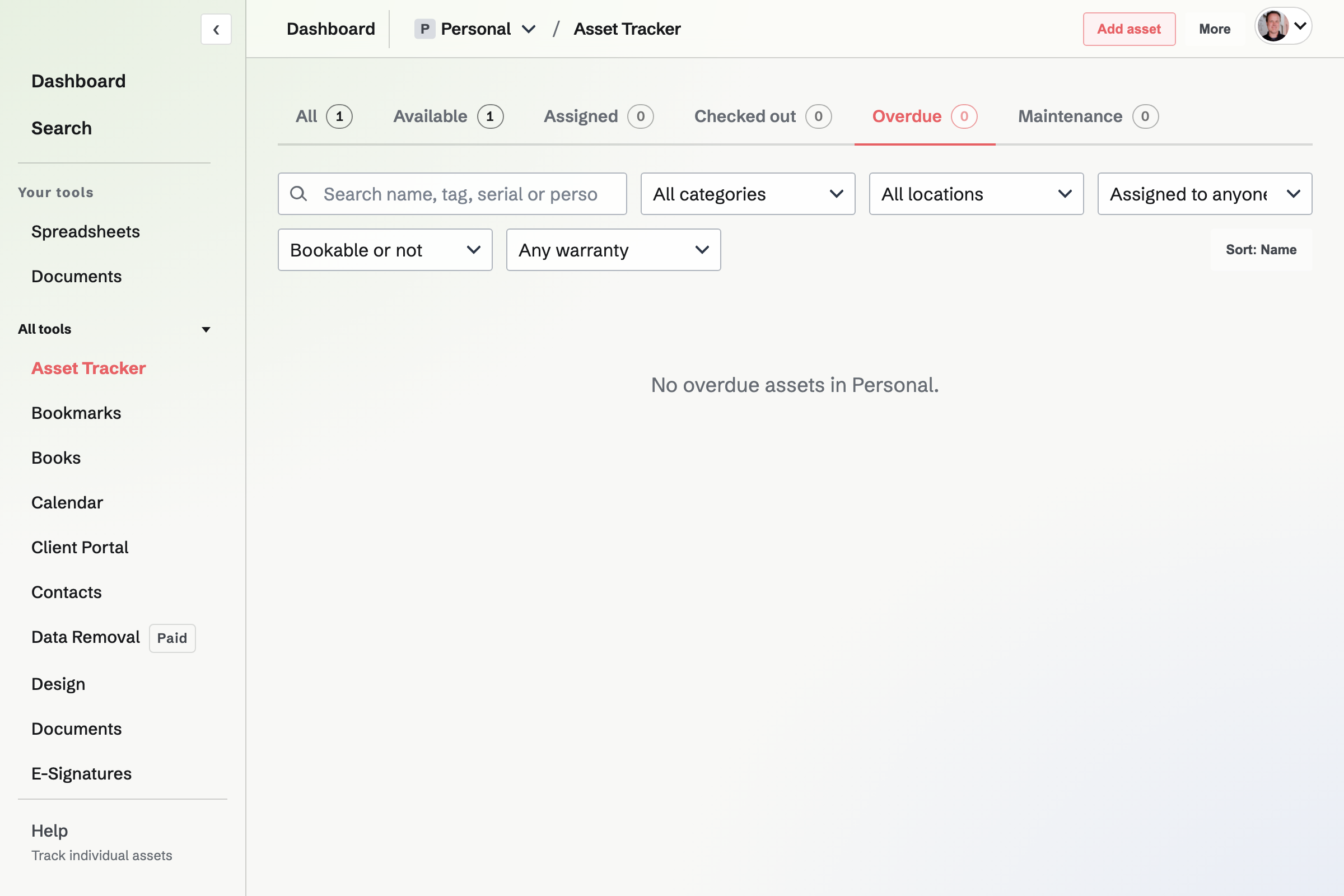This screenshot has height=896, width=1344.
Task: Open Contacts tool
Action: tap(67, 592)
